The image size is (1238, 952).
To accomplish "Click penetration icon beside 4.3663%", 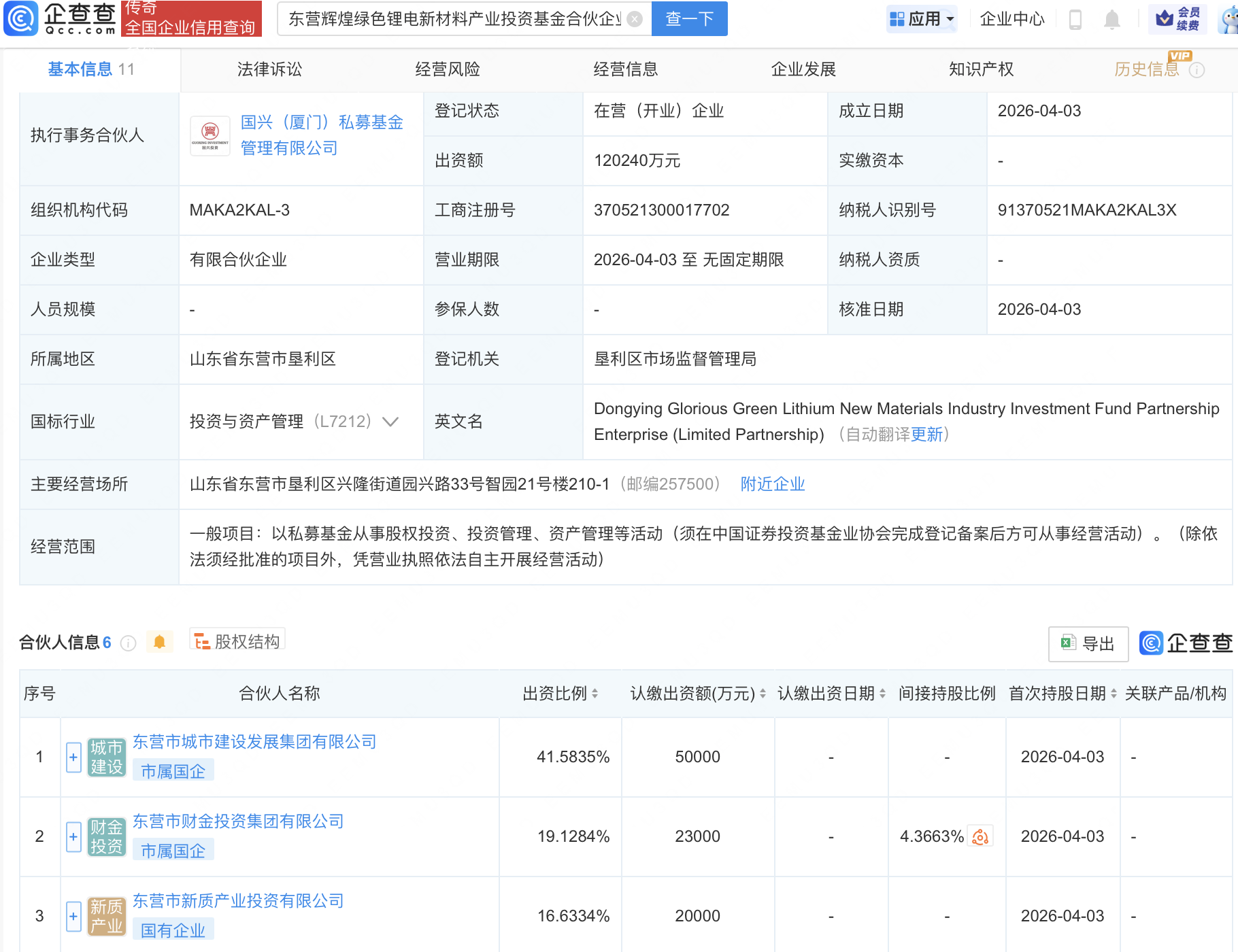I will (x=980, y=836).
